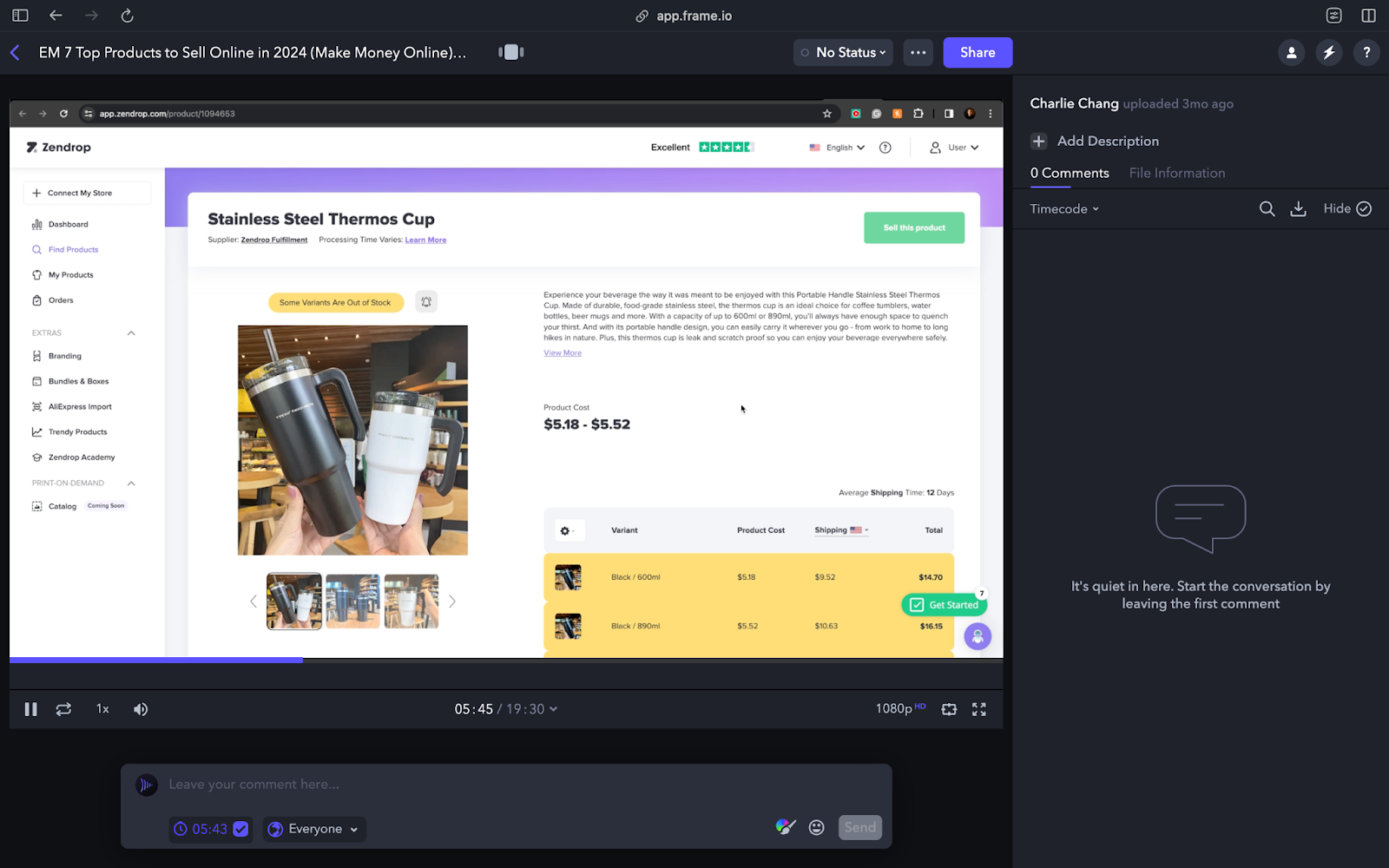Open the Everyone visibility dropdown
The width and height of the screenshot is (1389, 868).
click(314, 829)
